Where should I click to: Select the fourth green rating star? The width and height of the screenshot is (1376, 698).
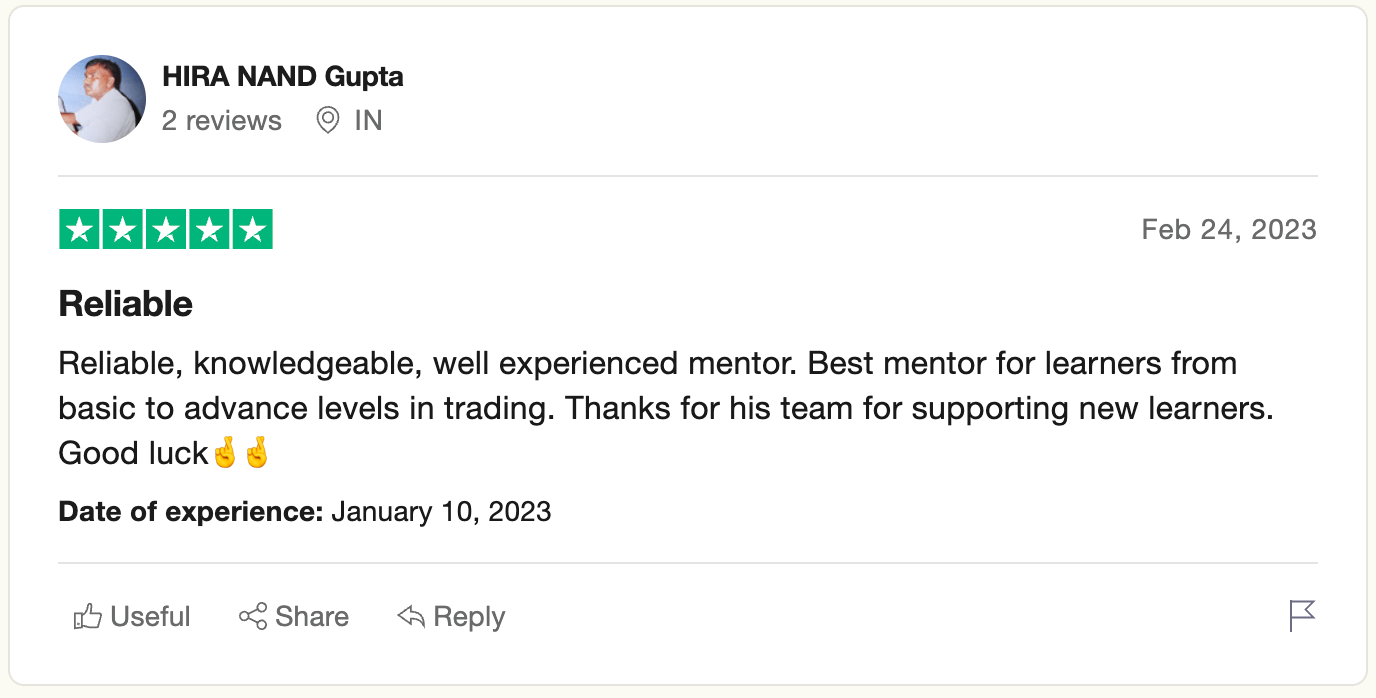[209, 230]
